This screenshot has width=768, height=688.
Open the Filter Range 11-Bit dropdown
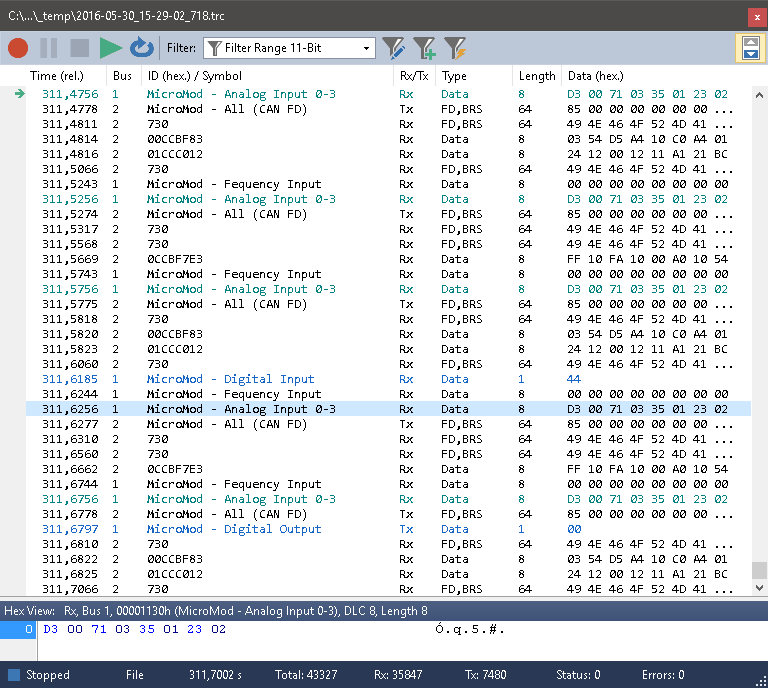[x=367, y=48]
